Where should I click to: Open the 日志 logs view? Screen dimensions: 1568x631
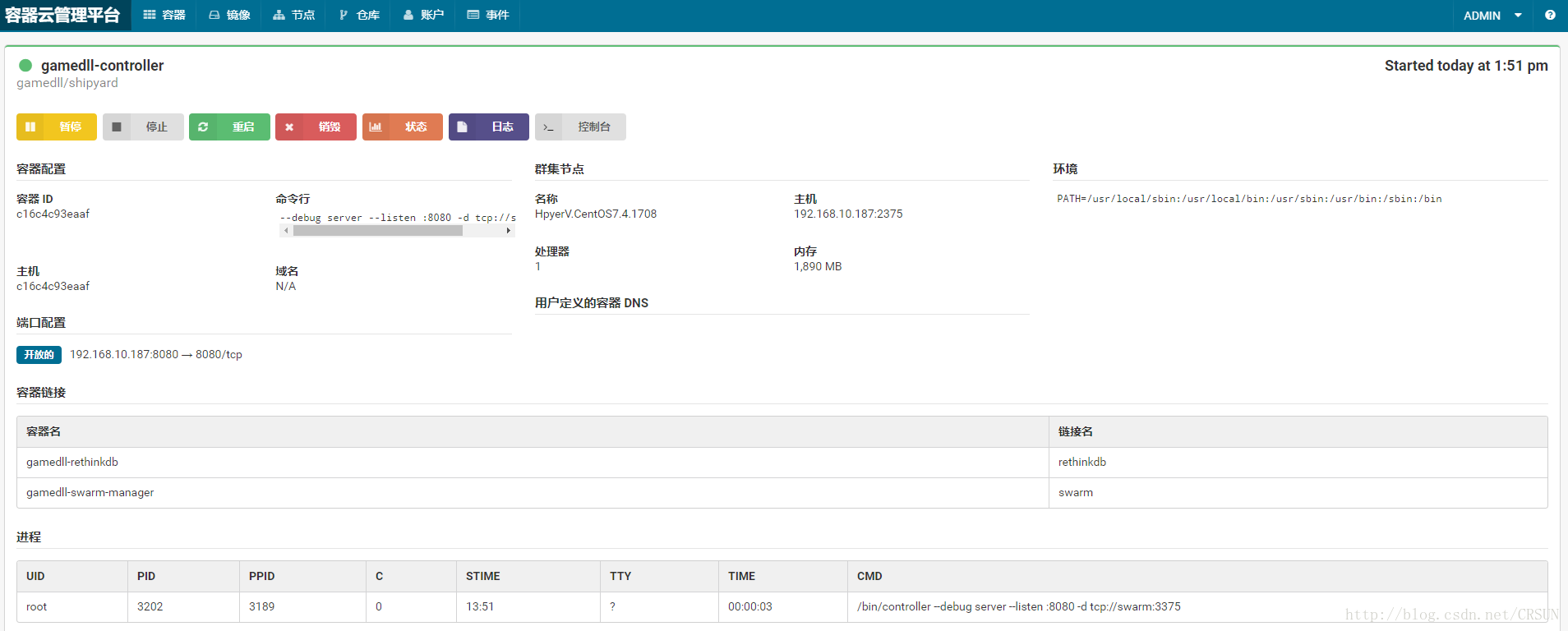489,127
